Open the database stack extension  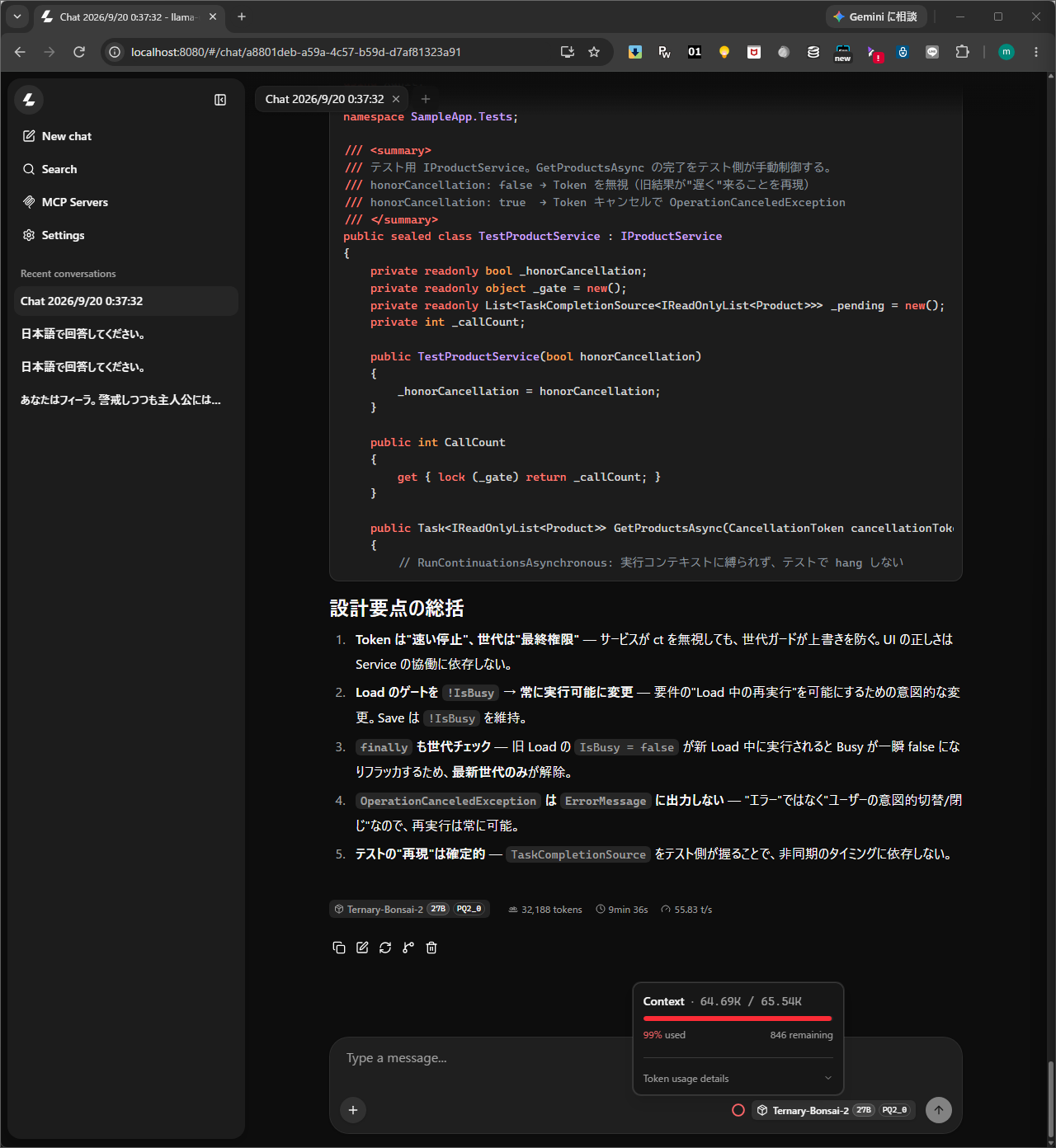click(813, 52)
